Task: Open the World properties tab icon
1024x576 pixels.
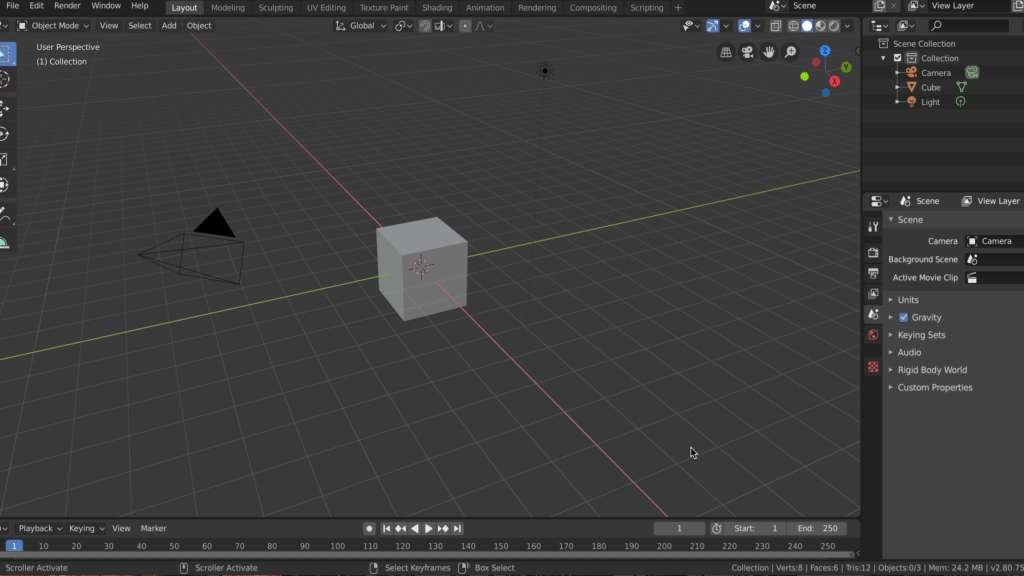Action: click(873, 335)
